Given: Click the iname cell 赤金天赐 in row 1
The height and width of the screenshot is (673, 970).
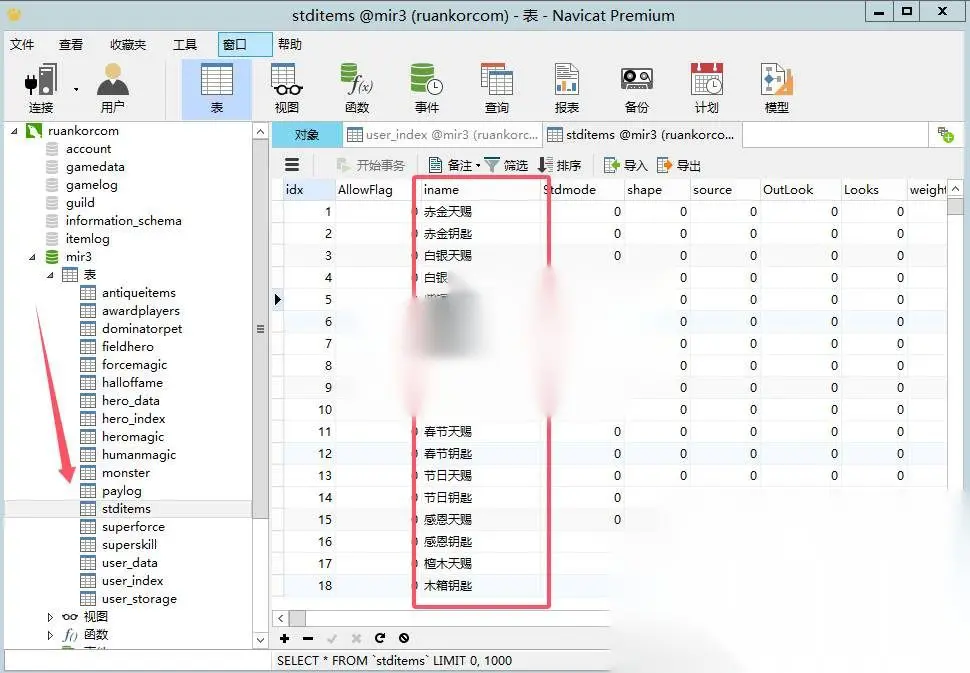Looking at the screenshot, I should 481,212.
